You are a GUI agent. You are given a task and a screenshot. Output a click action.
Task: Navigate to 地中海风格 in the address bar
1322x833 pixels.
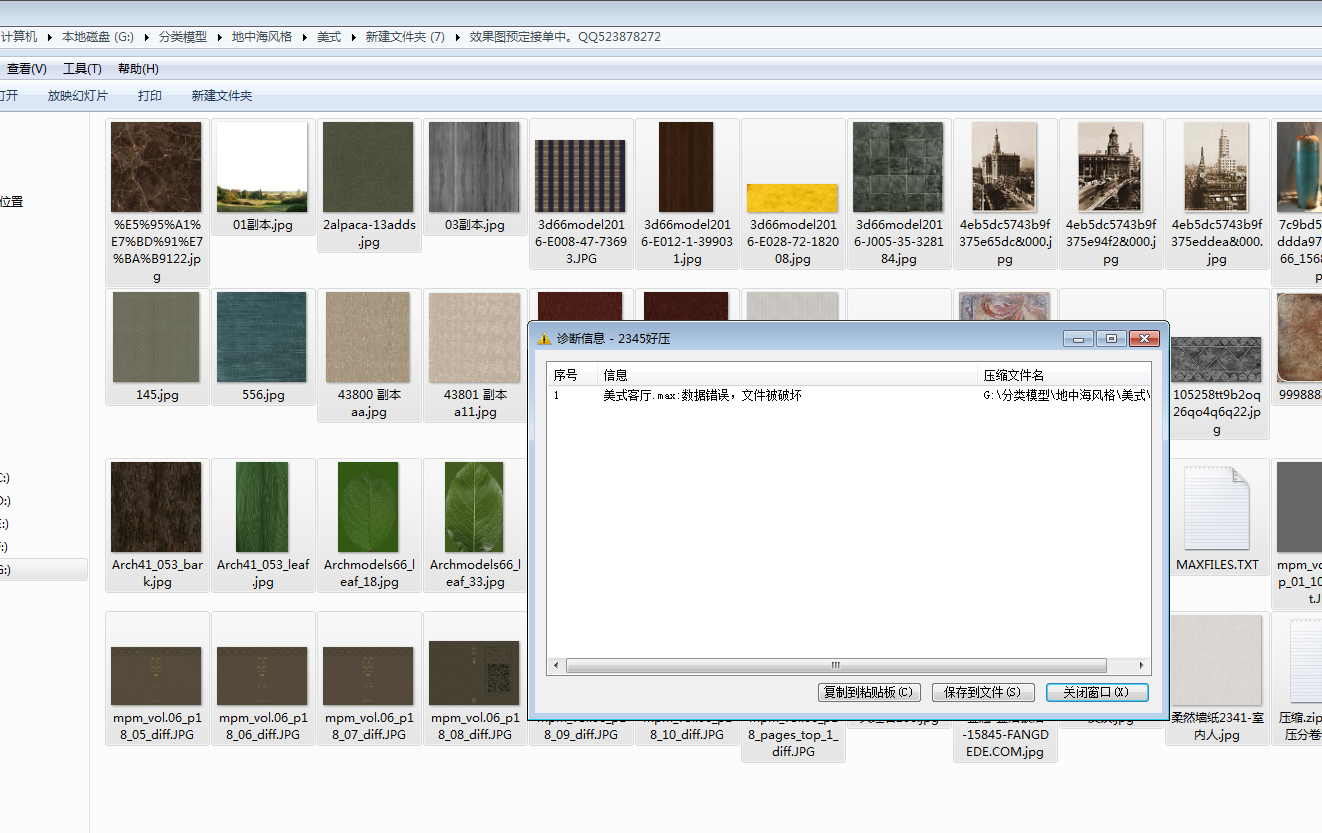262,37
